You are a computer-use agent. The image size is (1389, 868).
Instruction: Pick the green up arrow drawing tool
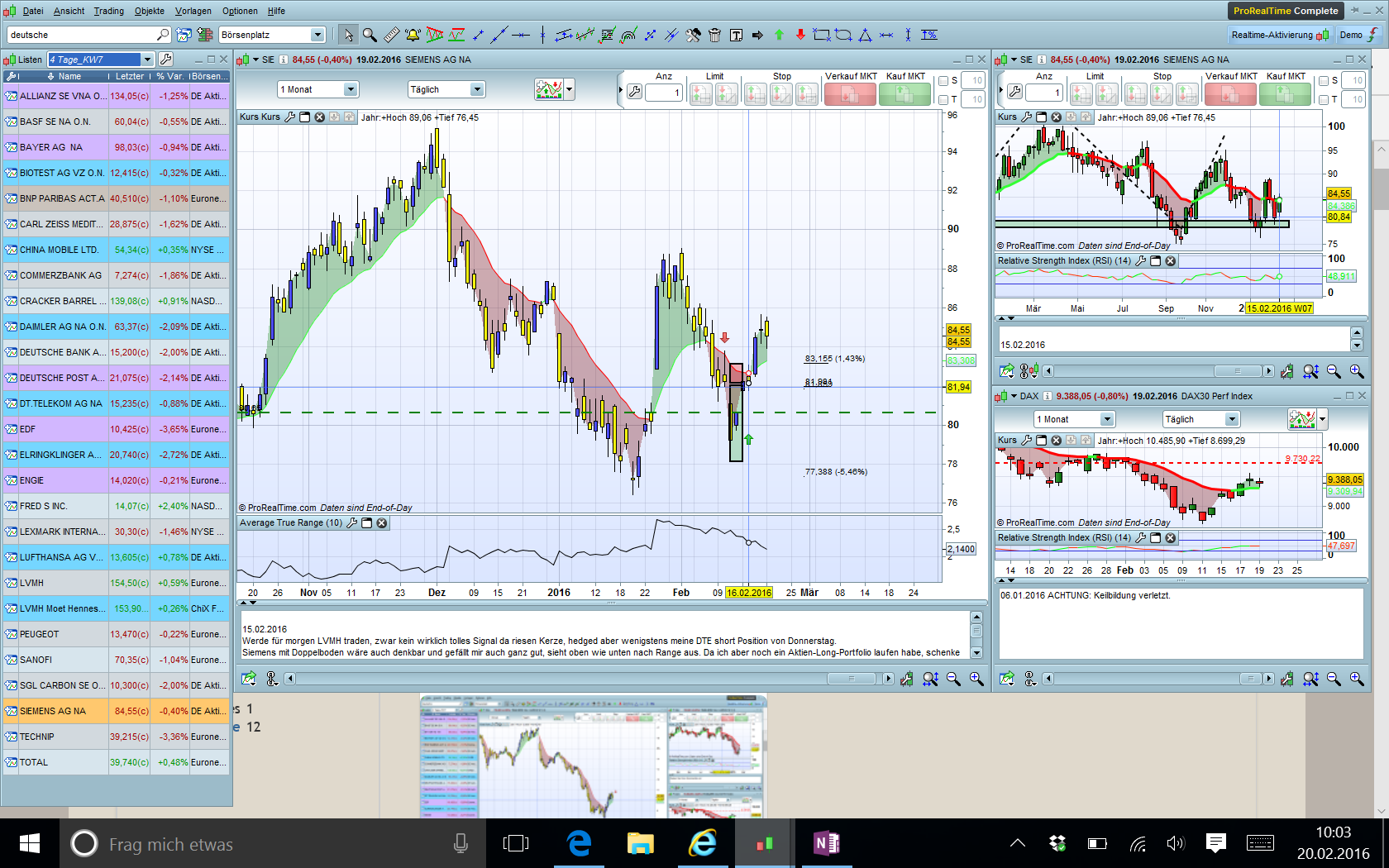(x=779, y=35)
